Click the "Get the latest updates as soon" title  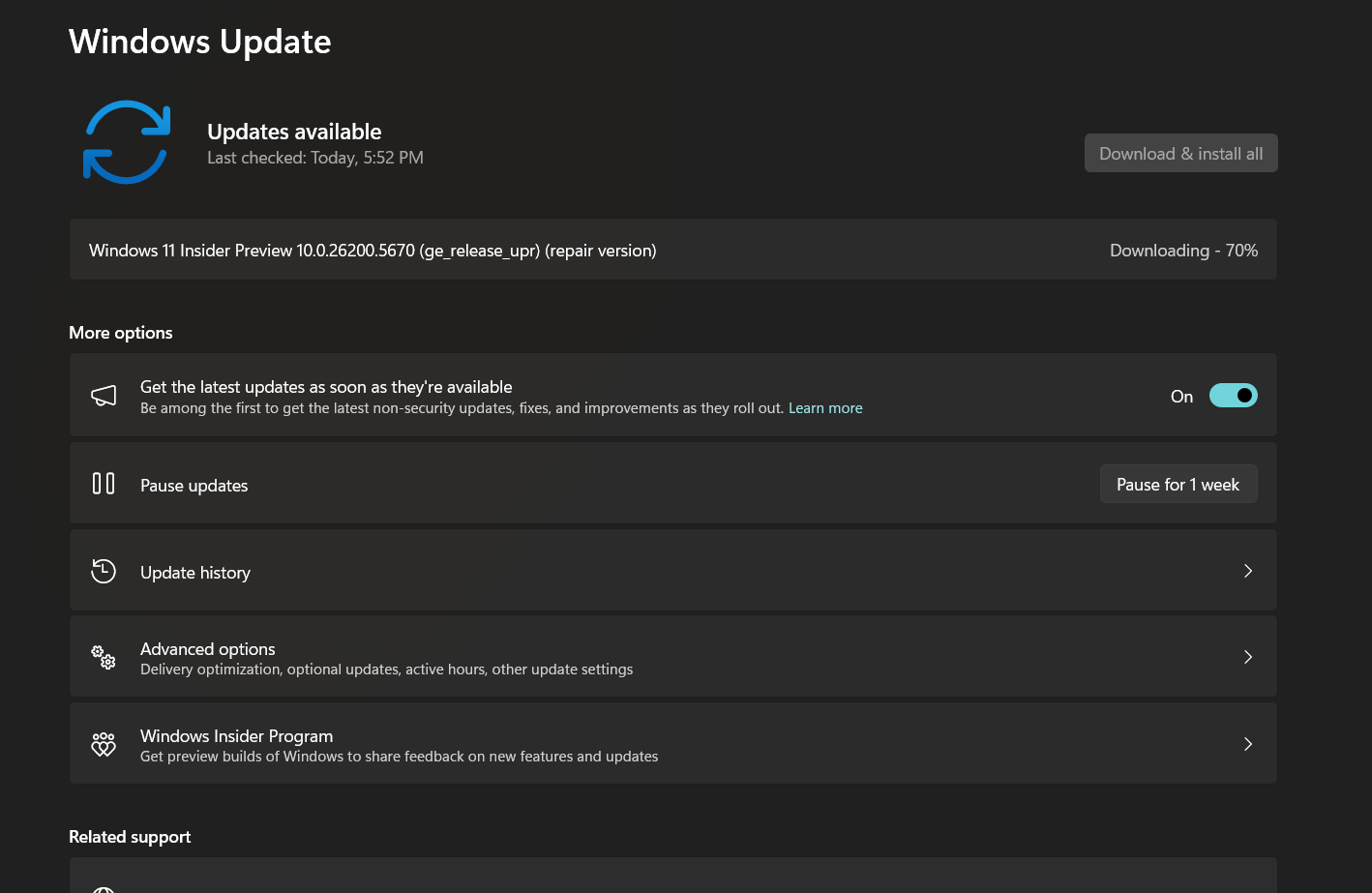click(326, 387)
